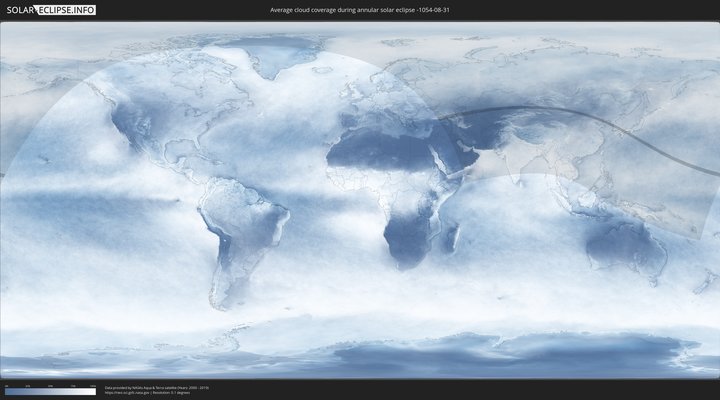Click Madagascar island on the map

(453, 238)
